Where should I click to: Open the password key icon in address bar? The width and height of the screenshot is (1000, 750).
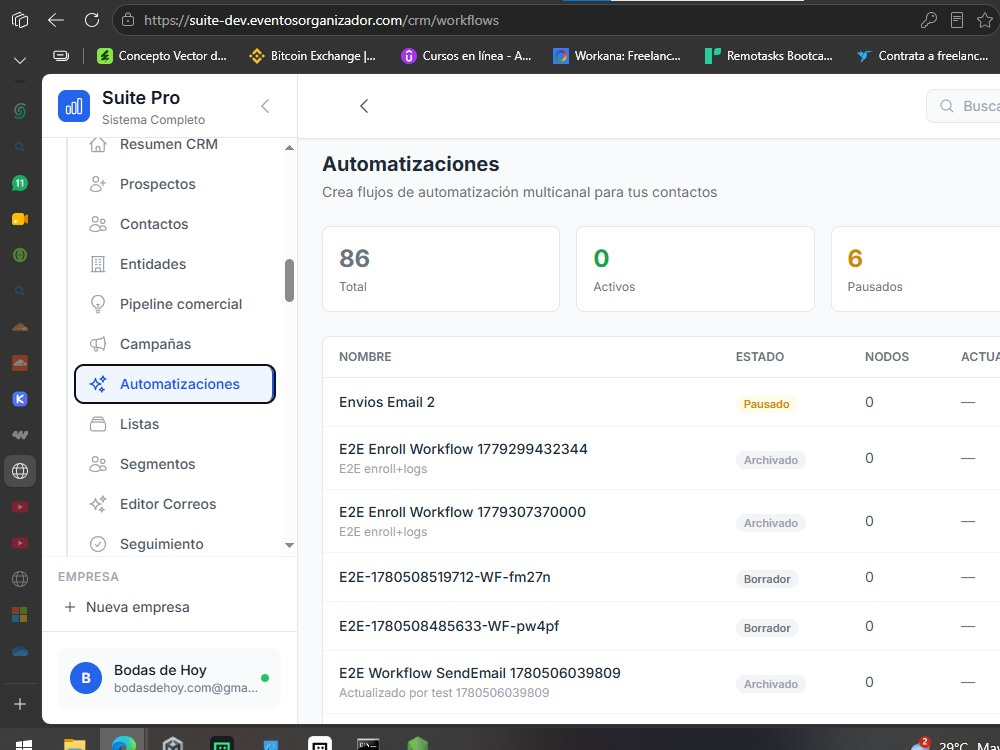pyautogui.click(x=929, y=20)
